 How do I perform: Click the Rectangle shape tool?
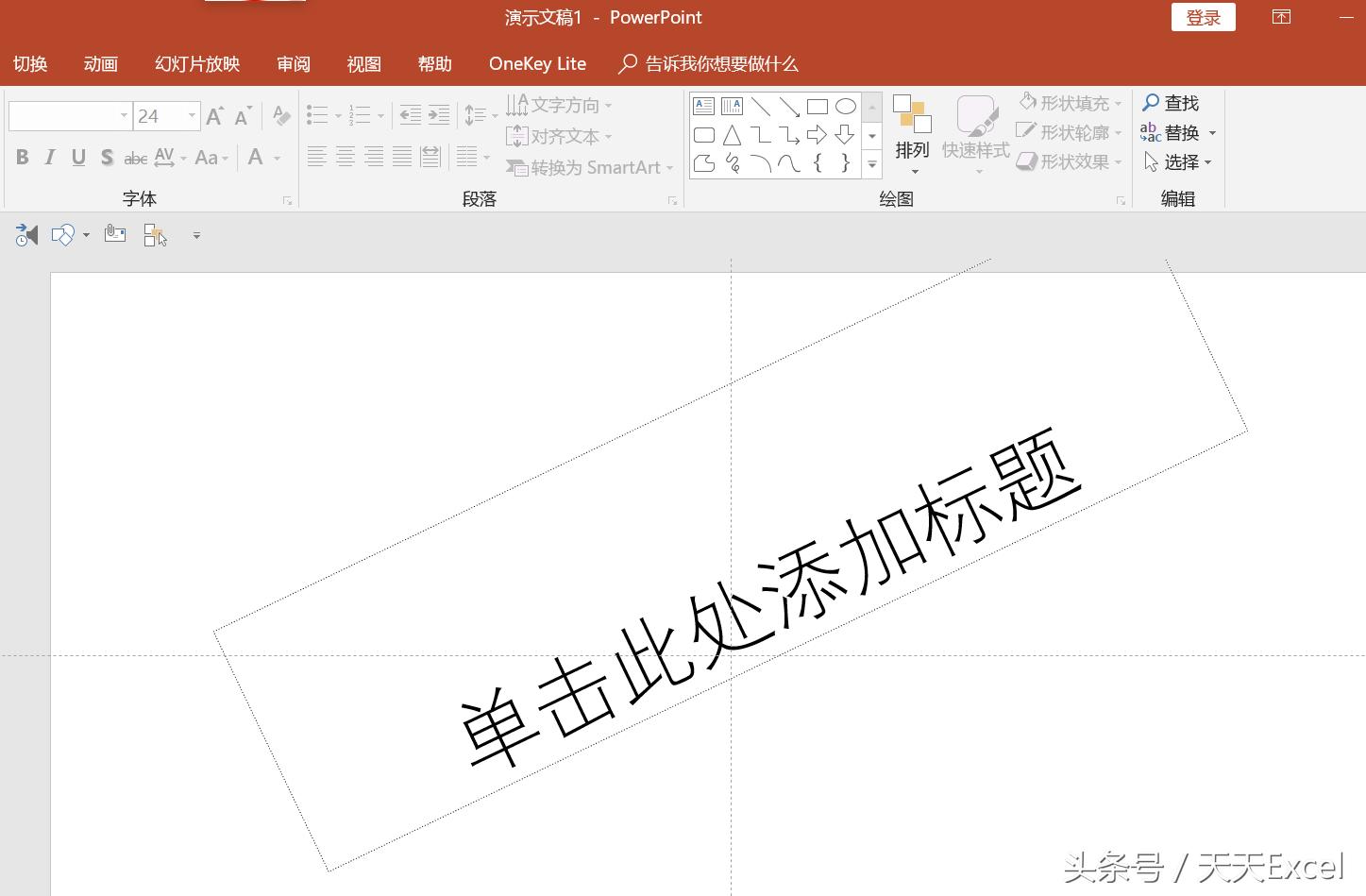(x=818, y=106)
